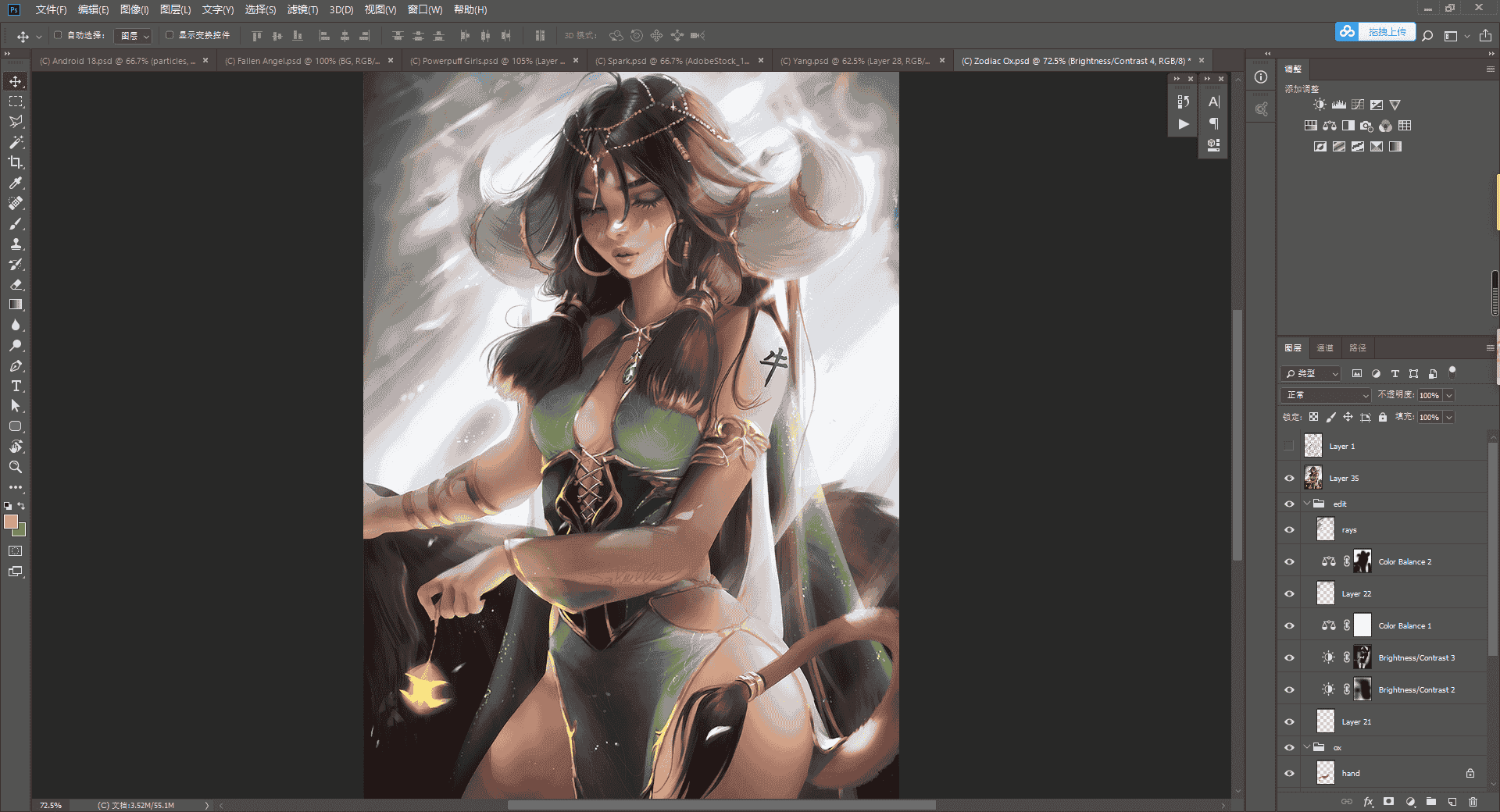
Task: Select the Eraser tool
Action: click(x=16, y=284)
